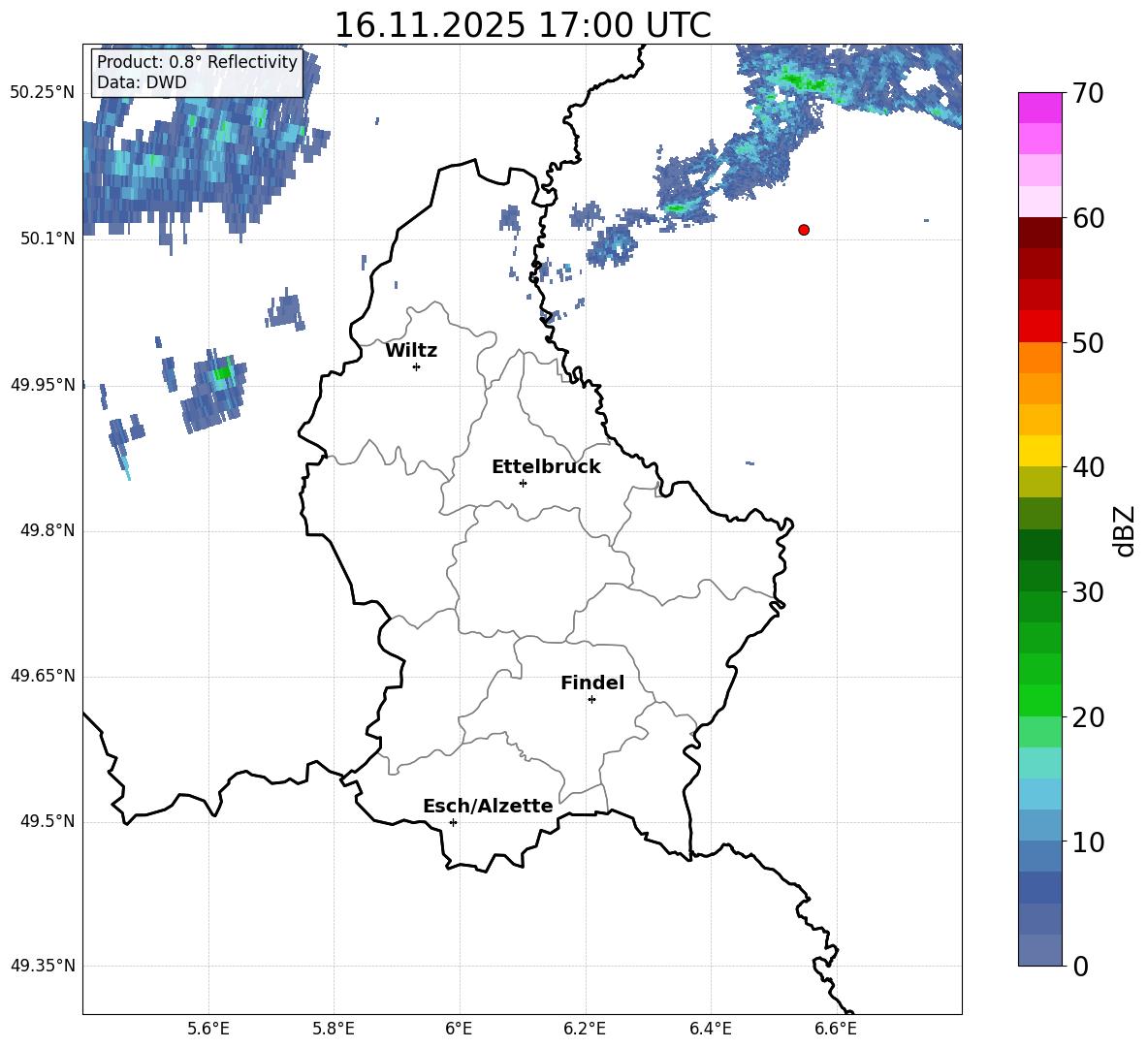
Task: Click the colorbar tick value 50
Action: (x=1088, y=342)
